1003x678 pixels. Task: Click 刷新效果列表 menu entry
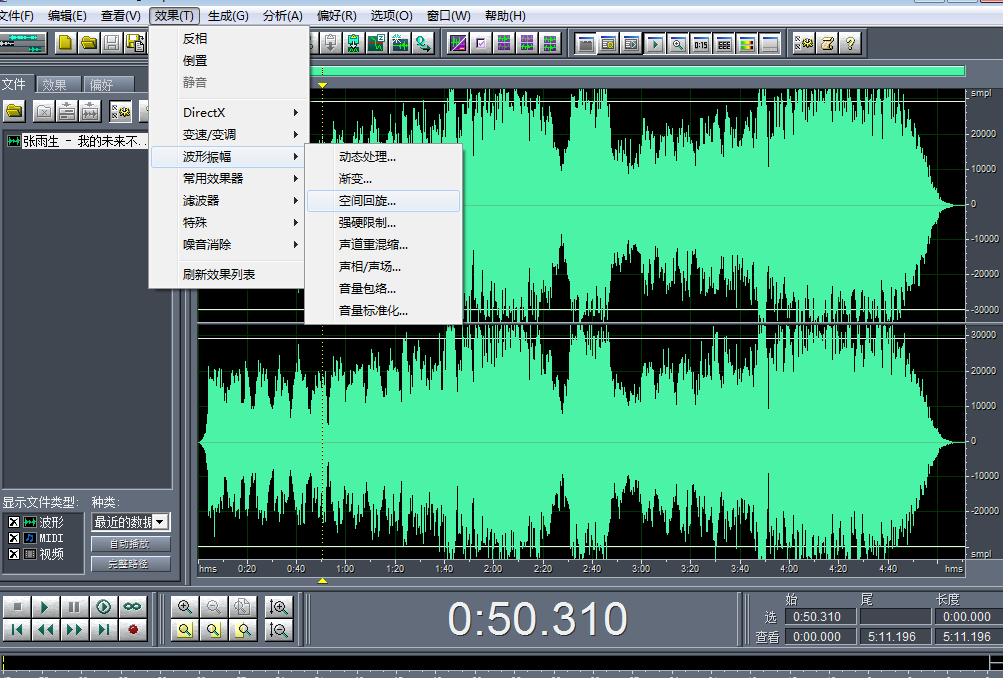227,274
